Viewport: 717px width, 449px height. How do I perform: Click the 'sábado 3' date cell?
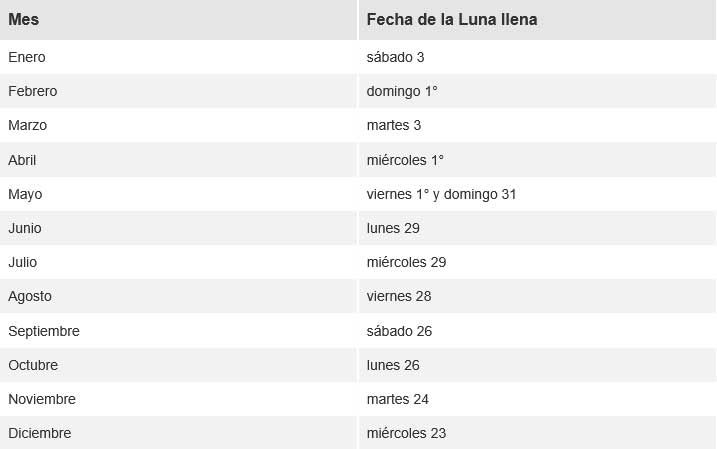pyautogui.click(x=396, y=57)
